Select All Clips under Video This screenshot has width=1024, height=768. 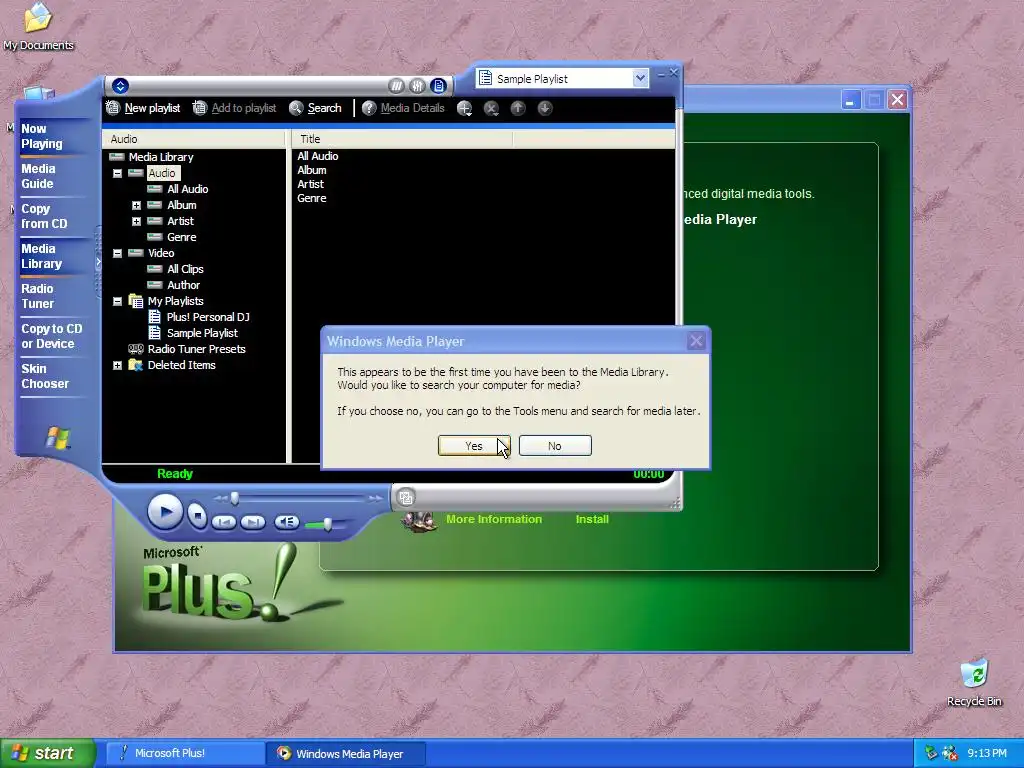point(185,269)
